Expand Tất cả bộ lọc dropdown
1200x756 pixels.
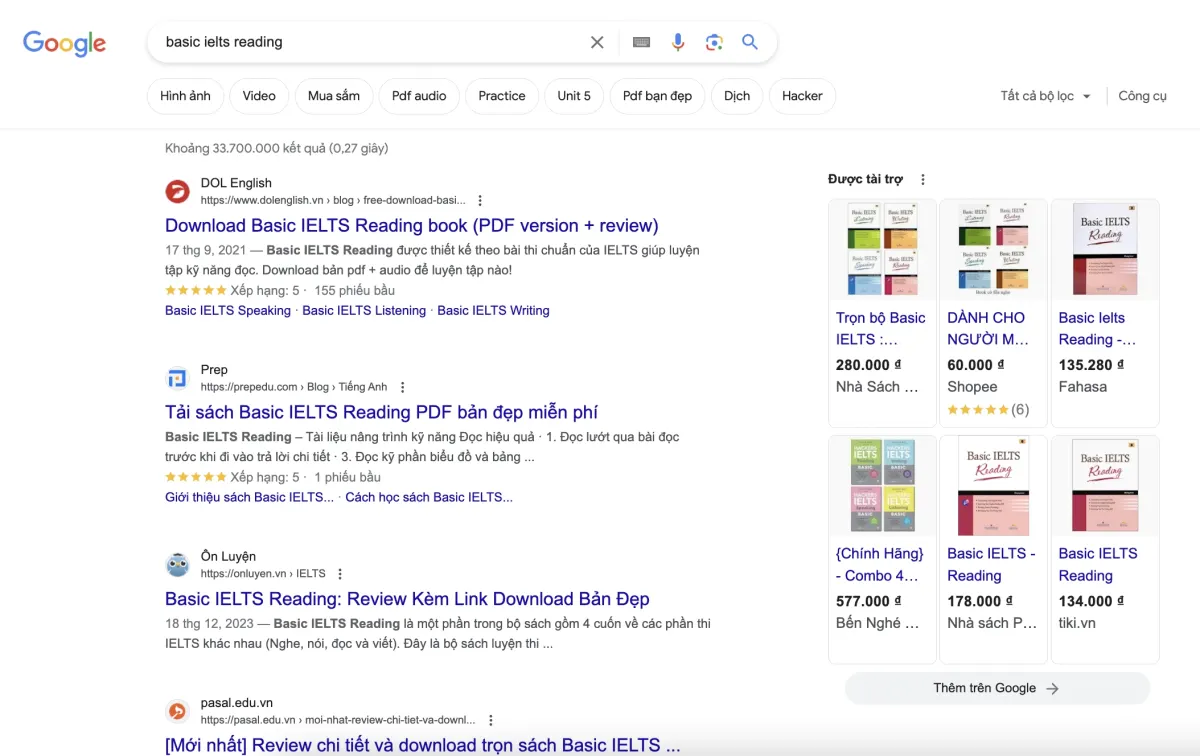point(1046,96)
